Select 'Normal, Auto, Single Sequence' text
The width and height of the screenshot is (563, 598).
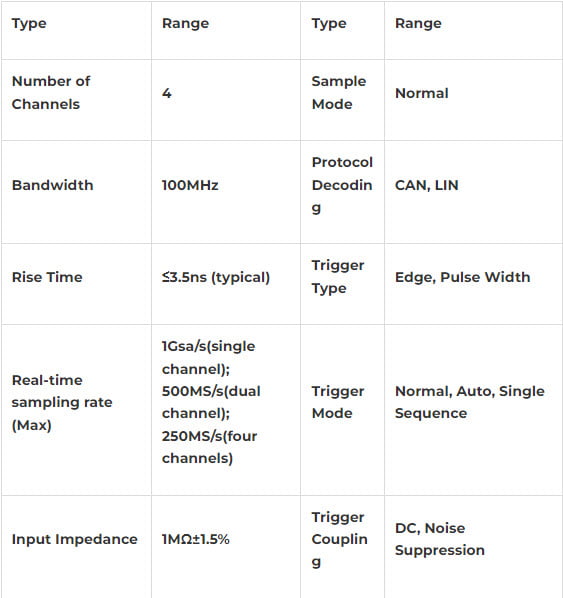470,402
